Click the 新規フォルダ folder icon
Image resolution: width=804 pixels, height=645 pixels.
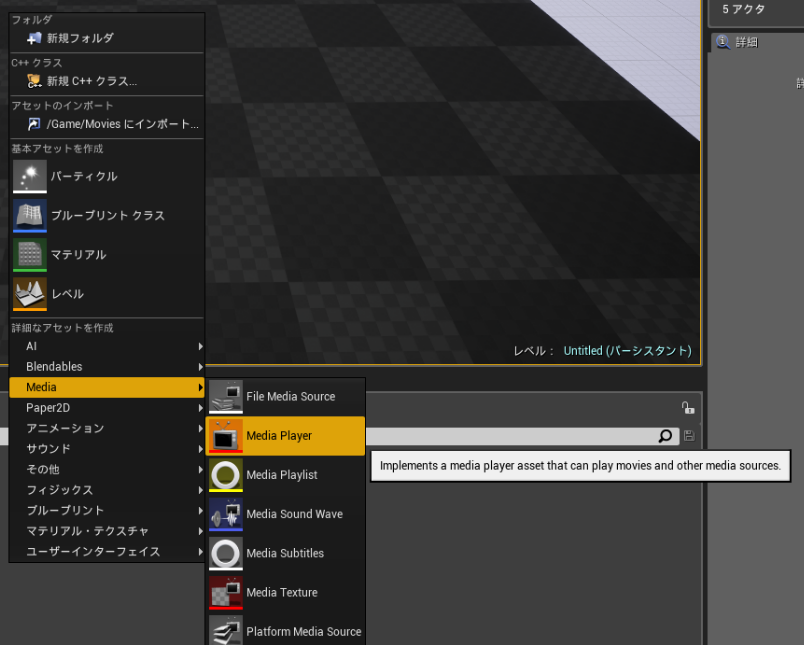click(x=34, y=38)
